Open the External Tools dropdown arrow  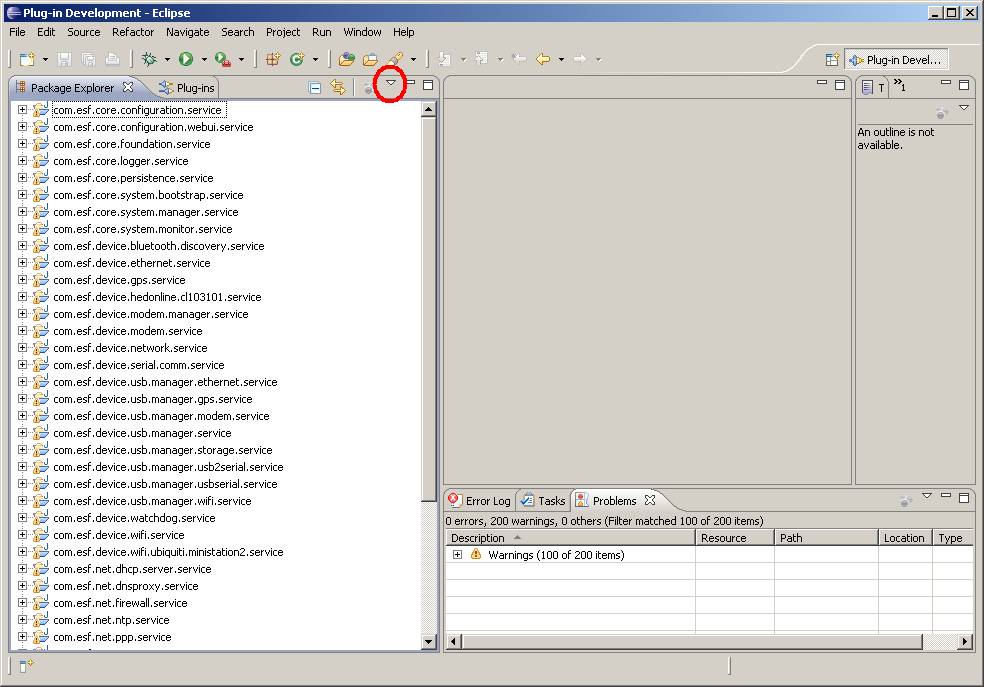[241, 60]
